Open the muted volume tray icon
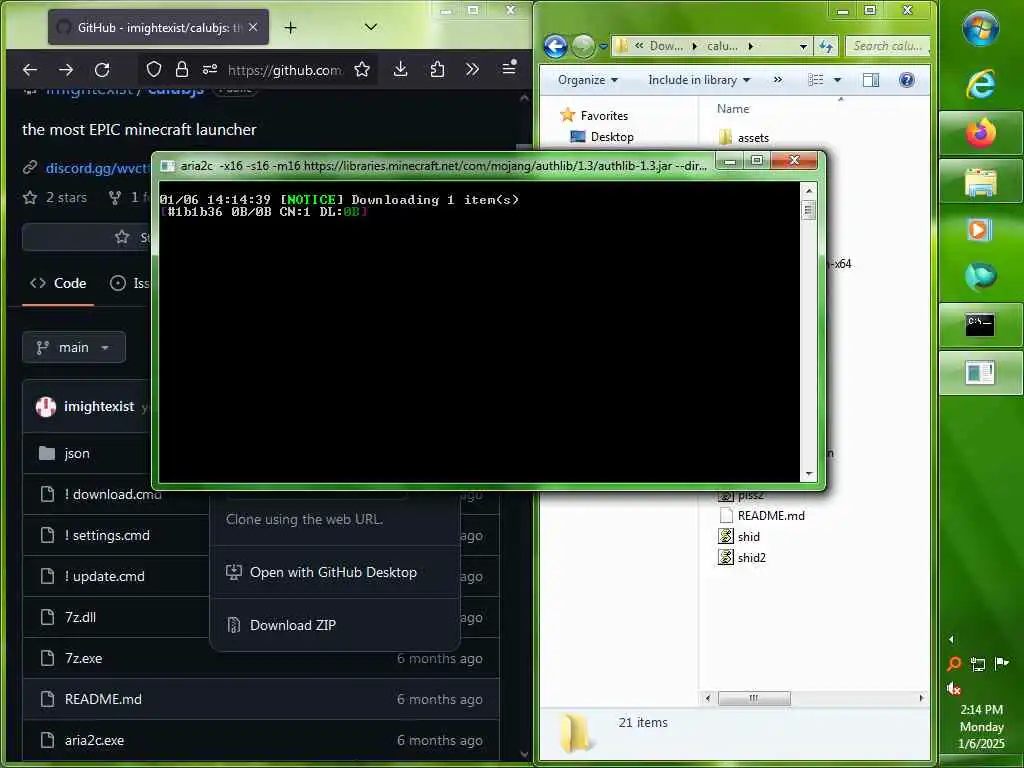This screenshot has height=768, width=1024. pos(954,688)
